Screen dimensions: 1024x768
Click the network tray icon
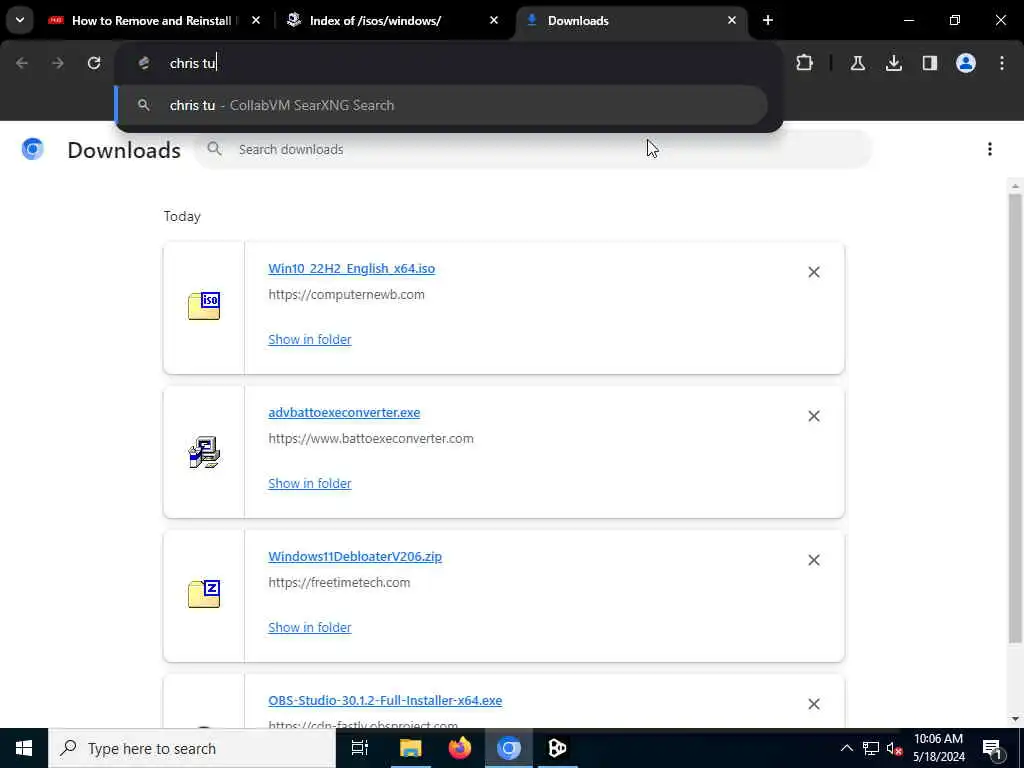(x=870, y=748)
